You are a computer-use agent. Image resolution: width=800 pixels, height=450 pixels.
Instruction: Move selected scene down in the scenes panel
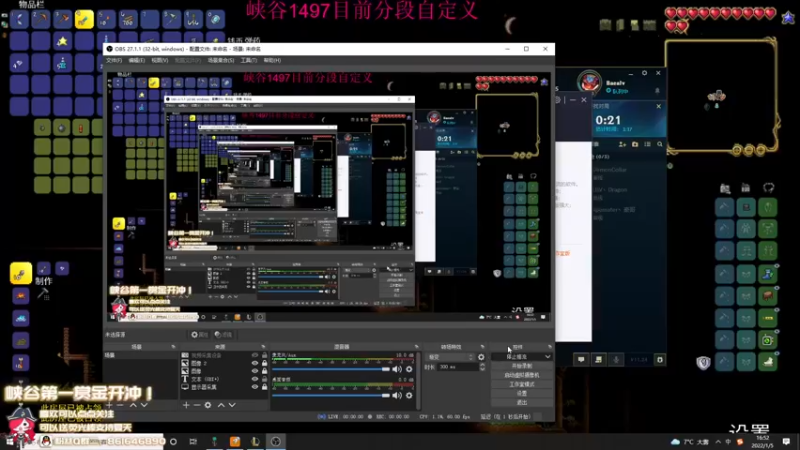[144, 405]
